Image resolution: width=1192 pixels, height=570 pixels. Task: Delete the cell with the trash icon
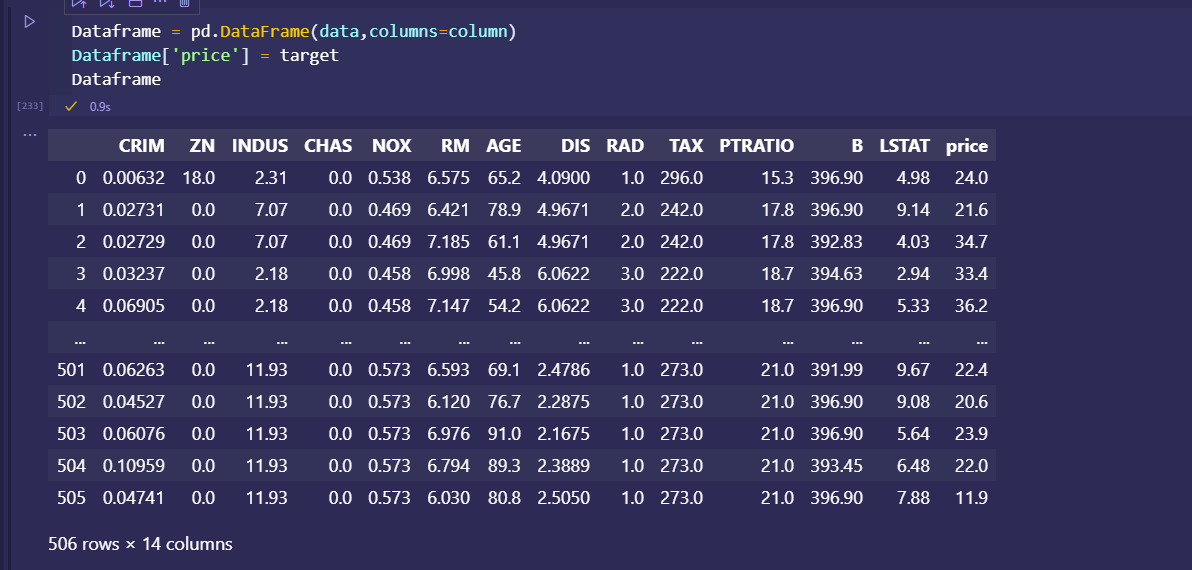pos(184,3)
